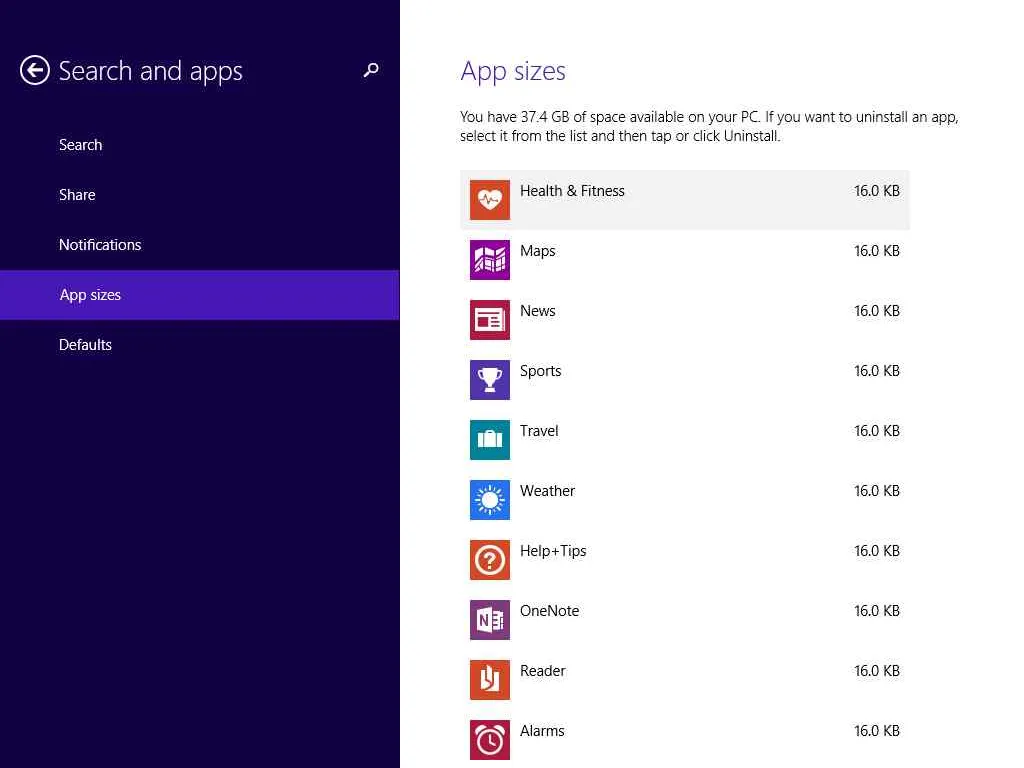Click the OneNote app icon
Screen dimensions: 1024x768
pos(490,620)
